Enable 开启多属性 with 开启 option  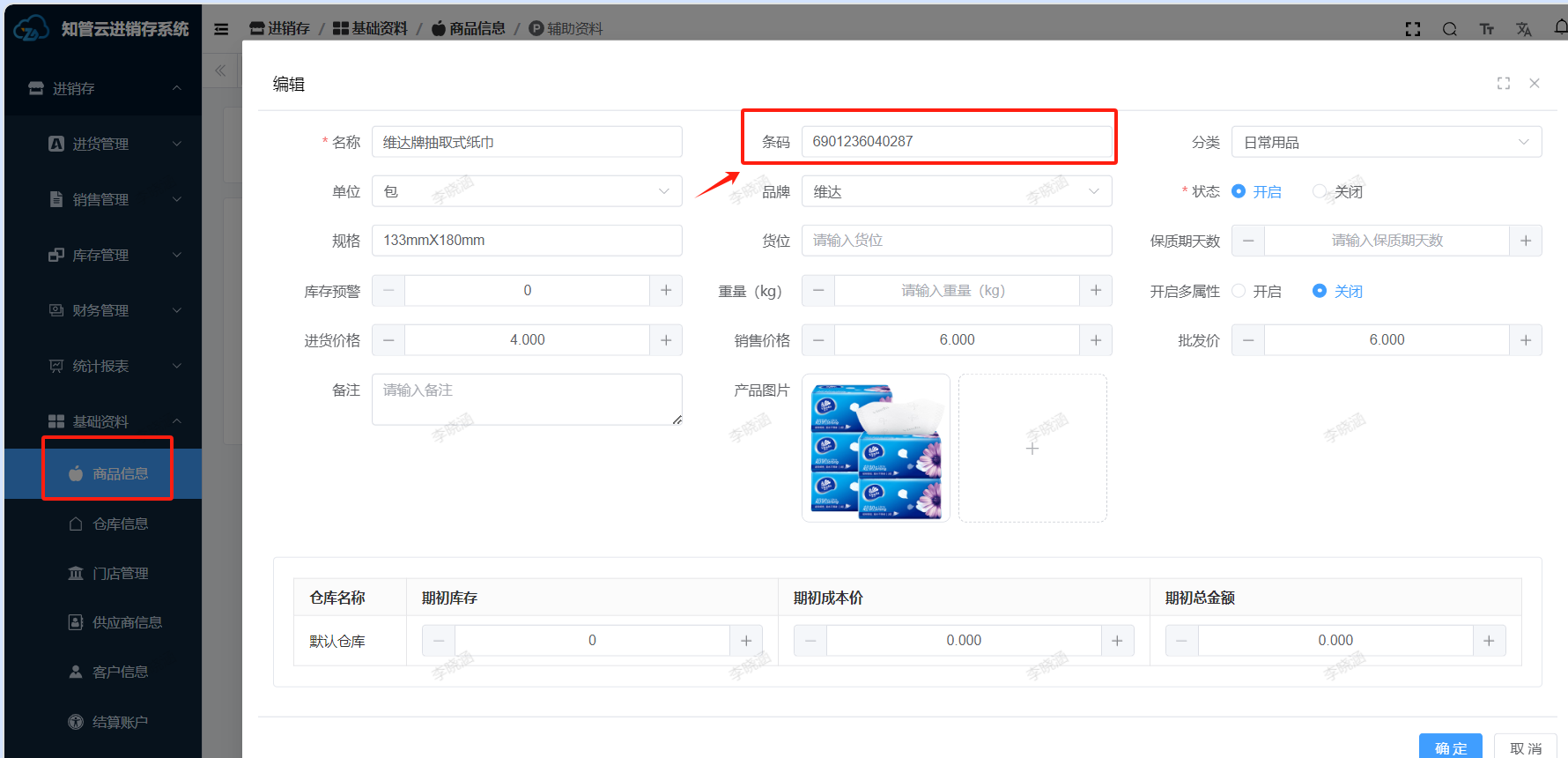coord(1239,291)
